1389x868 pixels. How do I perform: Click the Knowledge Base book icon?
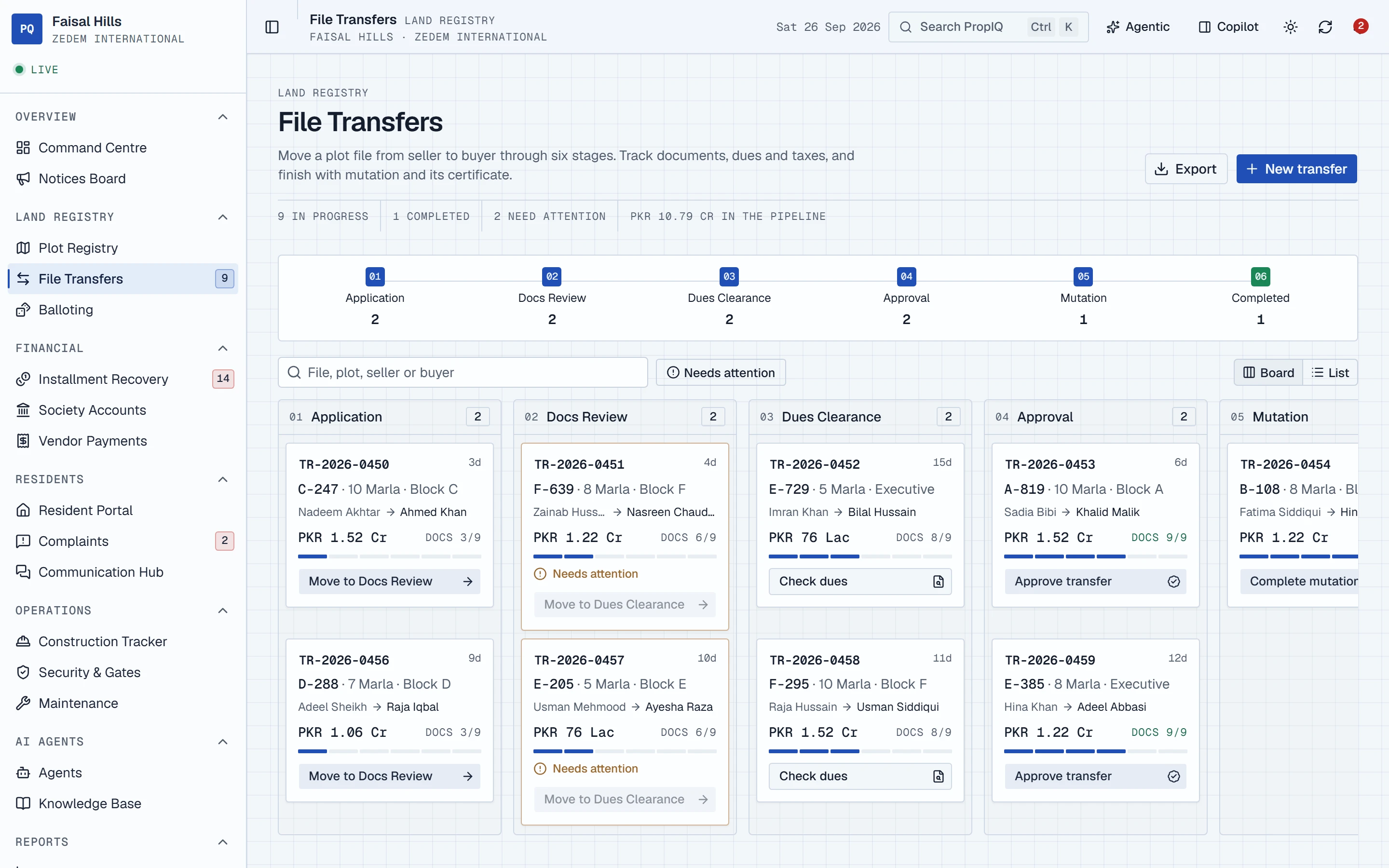(x=23, y=804)
